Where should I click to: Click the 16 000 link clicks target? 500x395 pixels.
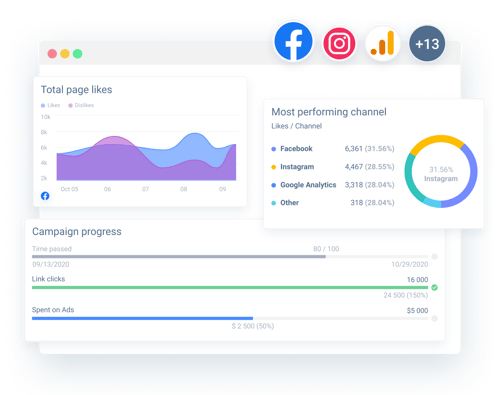click(417, 280)
